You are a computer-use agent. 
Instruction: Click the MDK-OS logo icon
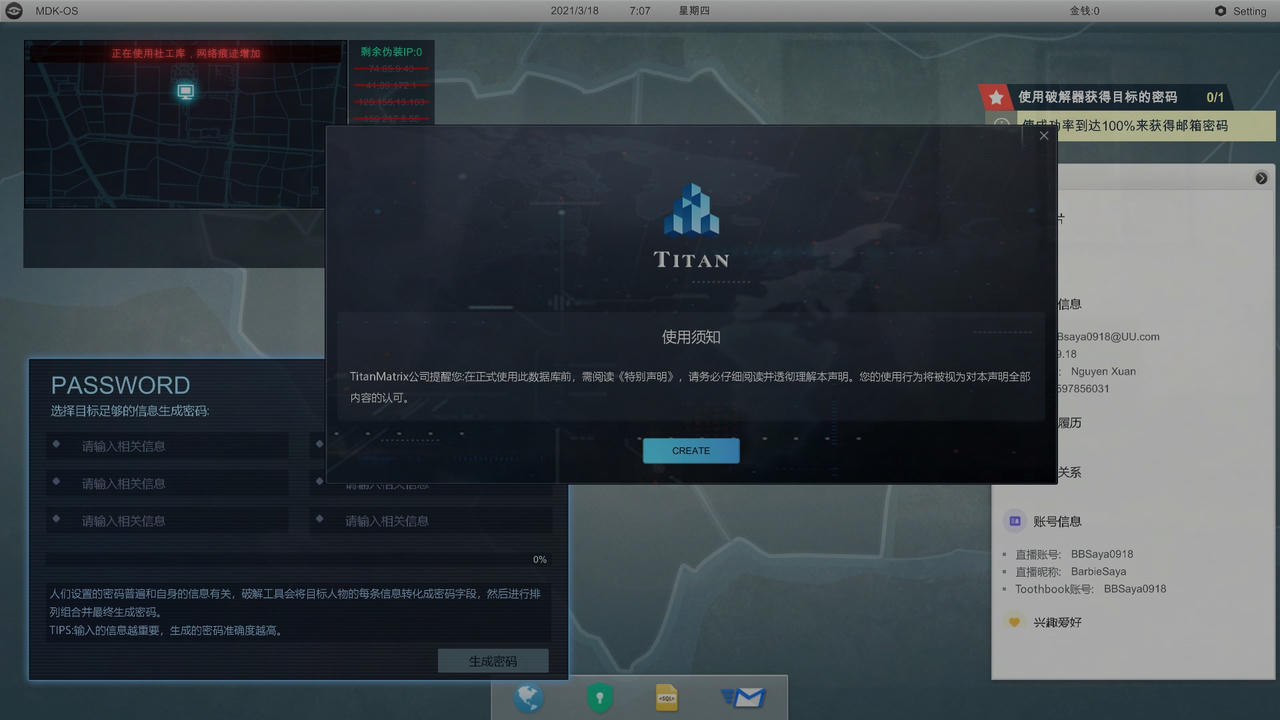point(14,11)
